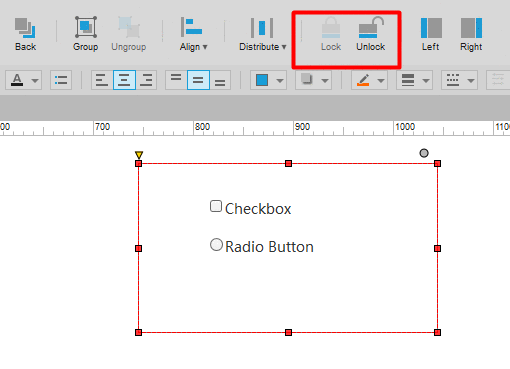Toggle bullet list formatting
510x369 pixels.
61,80
